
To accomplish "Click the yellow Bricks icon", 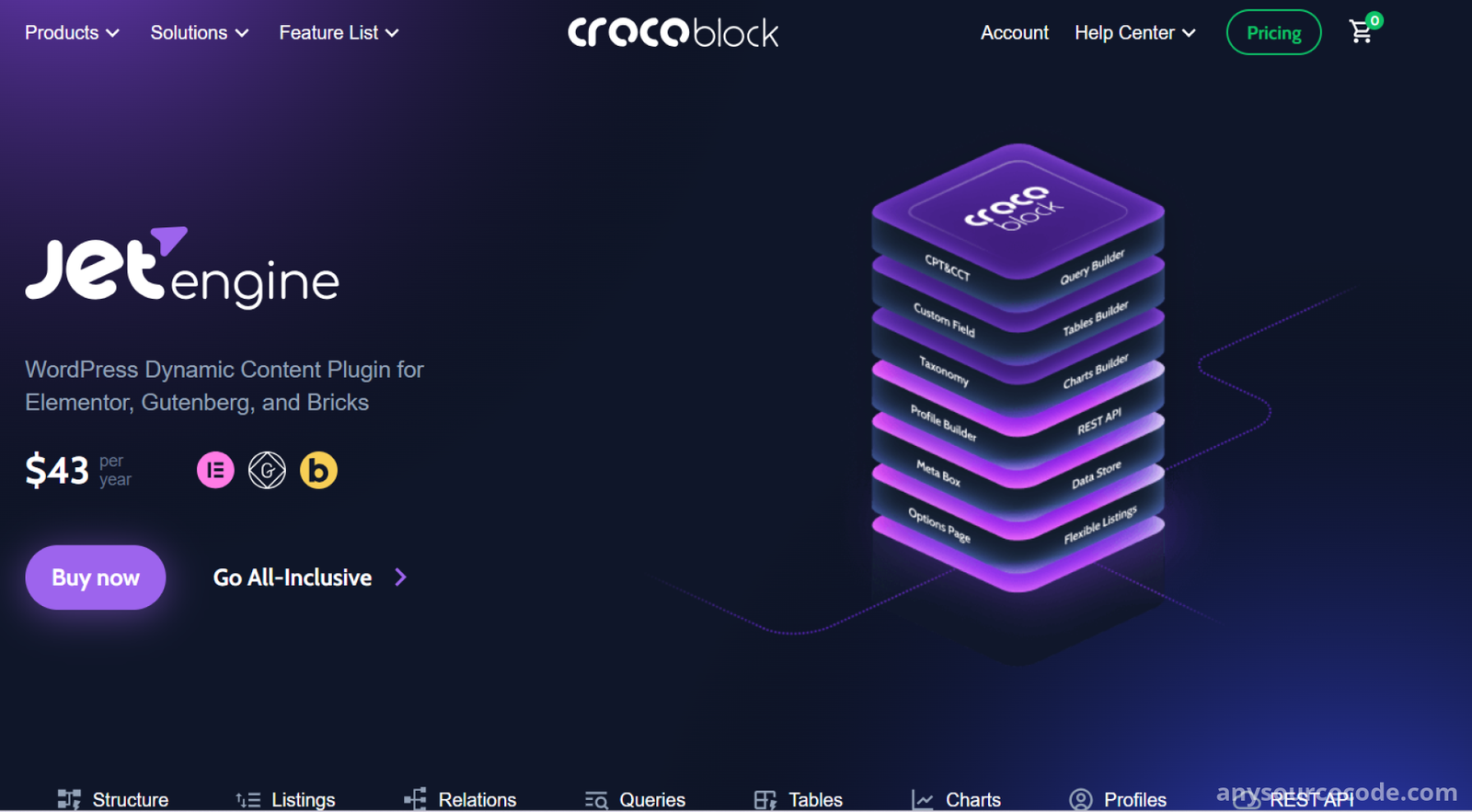I will [x=318, y=470].
